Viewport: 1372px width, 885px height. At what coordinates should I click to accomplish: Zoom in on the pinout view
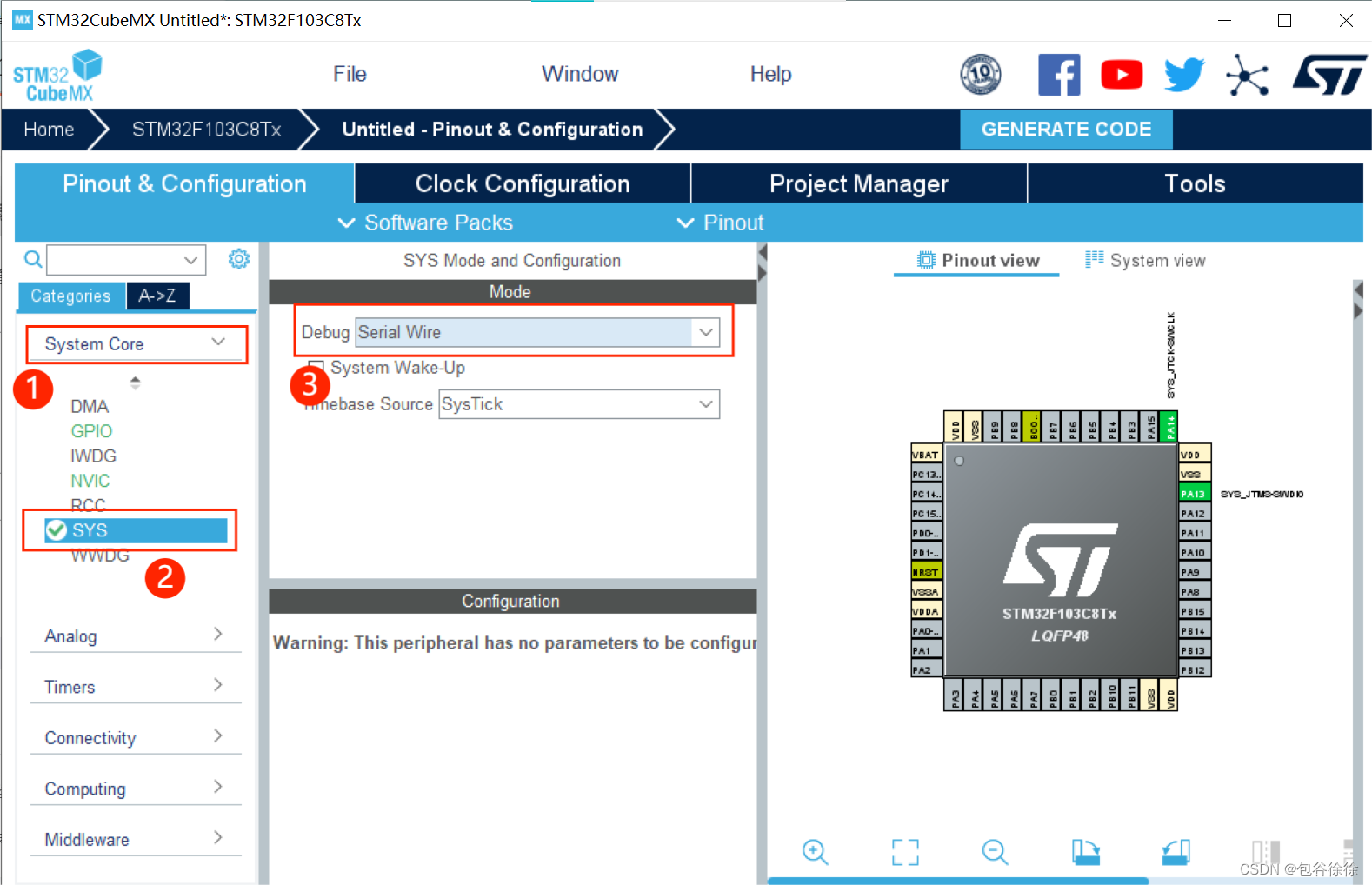click(x=815, y=852)
